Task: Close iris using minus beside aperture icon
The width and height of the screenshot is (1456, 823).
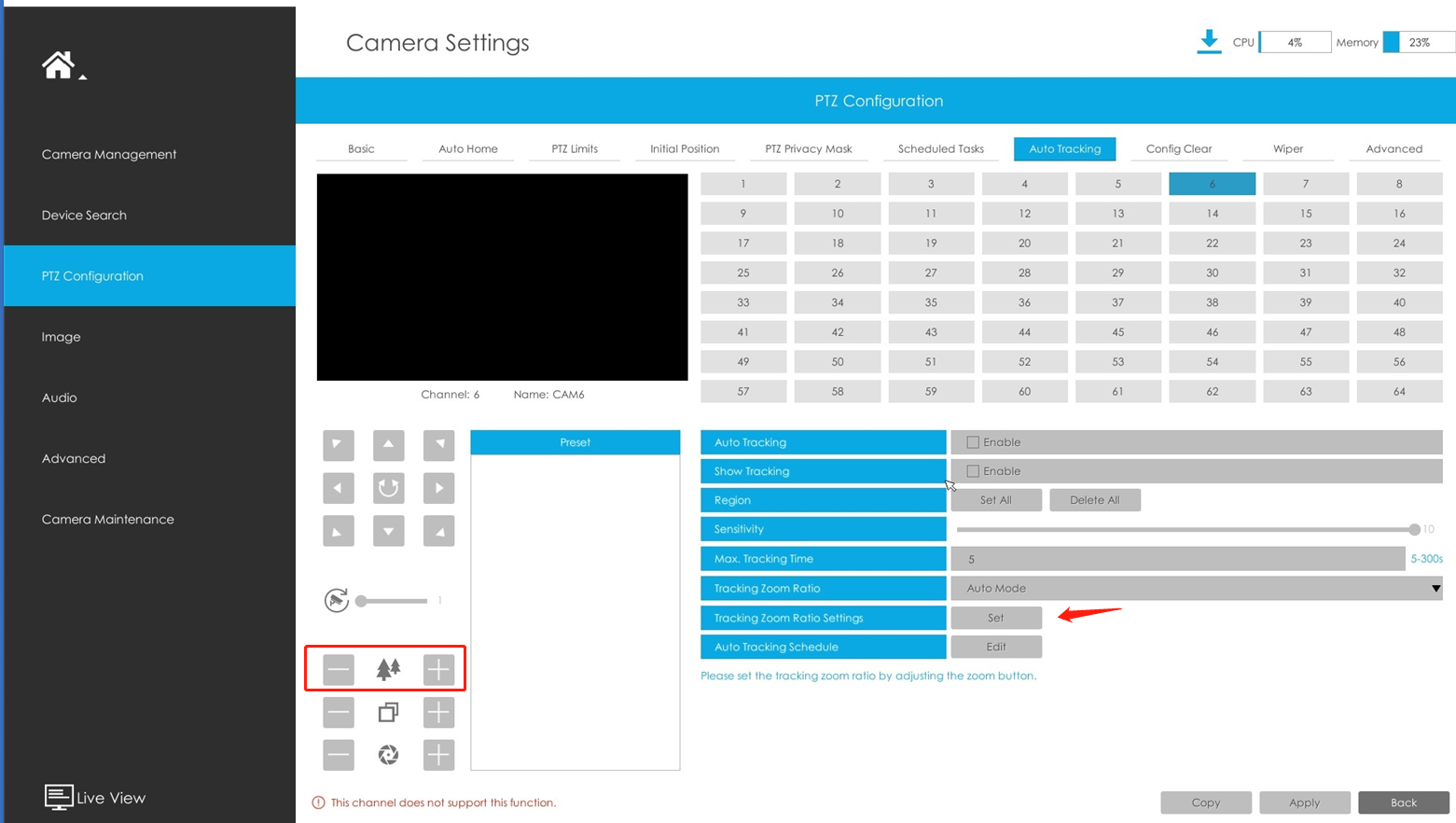Action: click(x=339, y=755)
